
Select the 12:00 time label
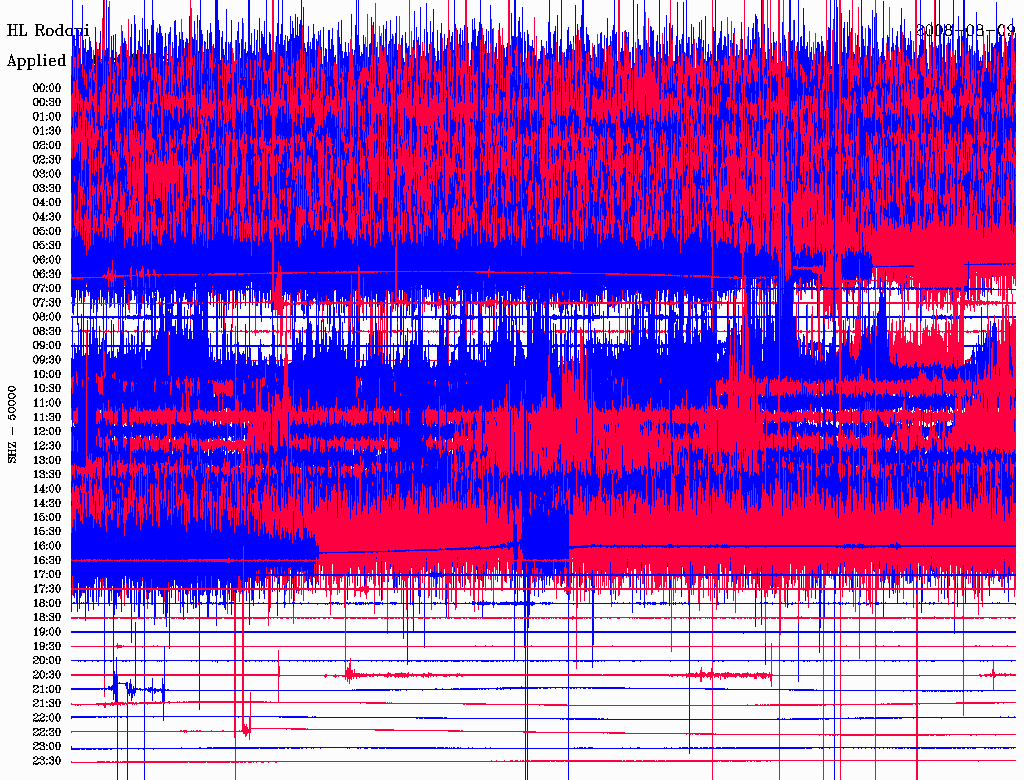pyautogui.click(x=47, y=431)
